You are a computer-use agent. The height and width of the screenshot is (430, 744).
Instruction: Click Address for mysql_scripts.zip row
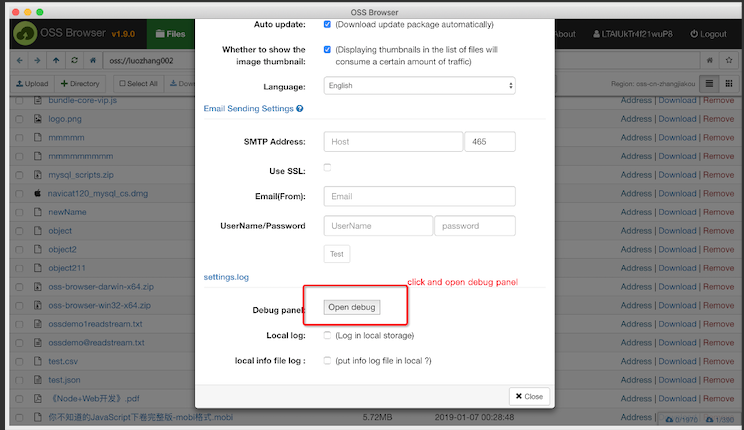click(636, 175)
